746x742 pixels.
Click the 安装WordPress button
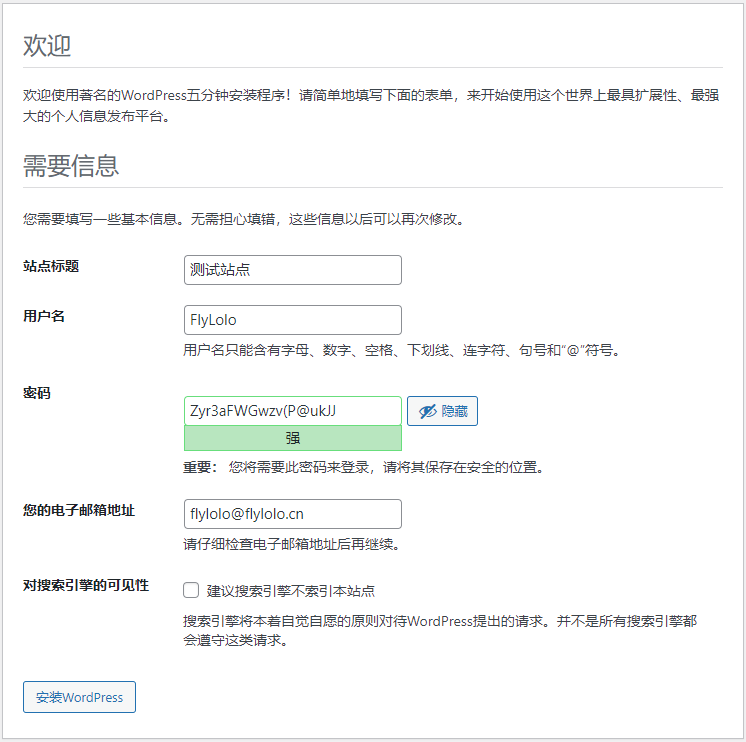tap(79, 697)
